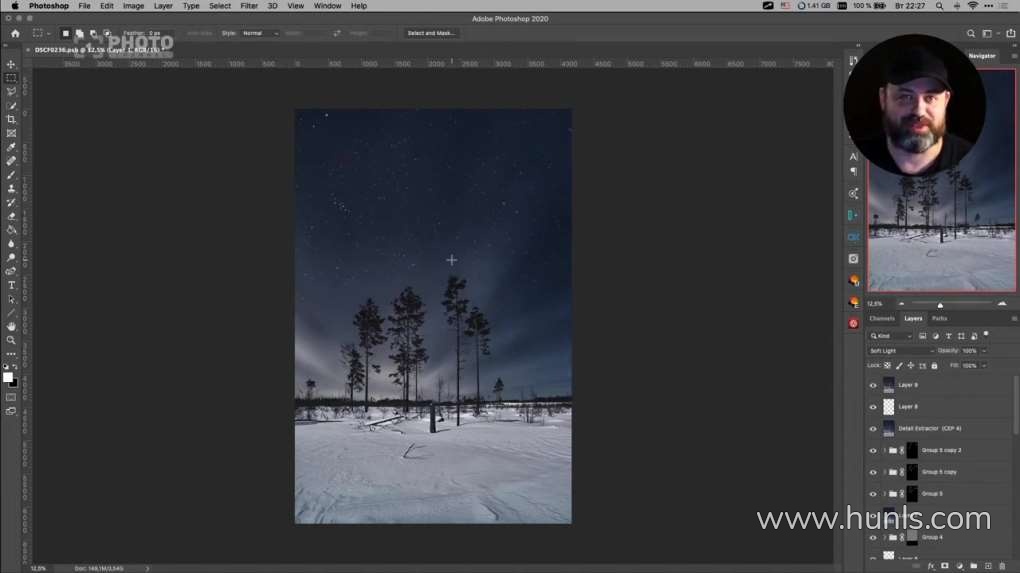Click the layer style fx icon
This screenshot has height=573, width=1020.
pyautogui.click(x=930, y=566)
